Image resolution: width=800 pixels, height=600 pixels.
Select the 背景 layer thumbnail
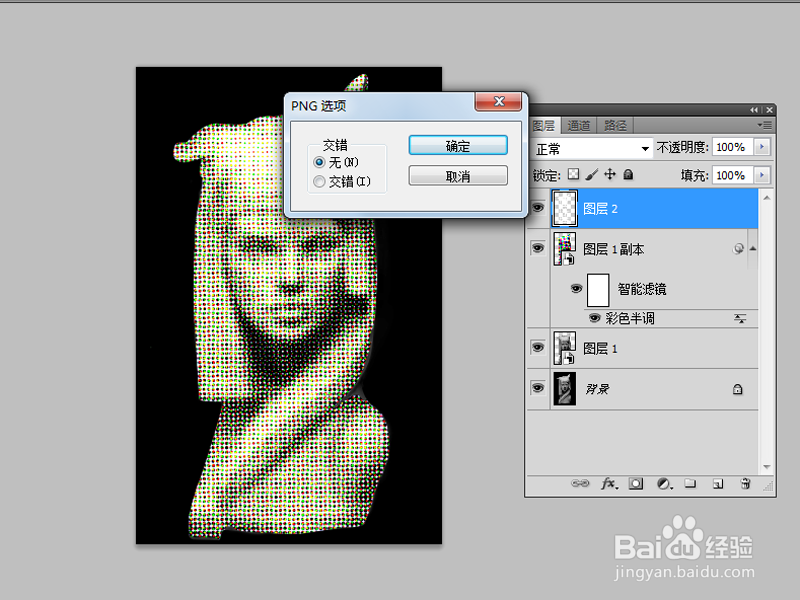click(x=564, y=389)
